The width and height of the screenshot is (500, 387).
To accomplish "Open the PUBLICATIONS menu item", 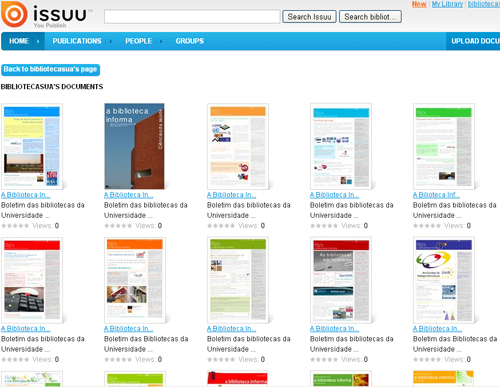I will tap(77, 41).
